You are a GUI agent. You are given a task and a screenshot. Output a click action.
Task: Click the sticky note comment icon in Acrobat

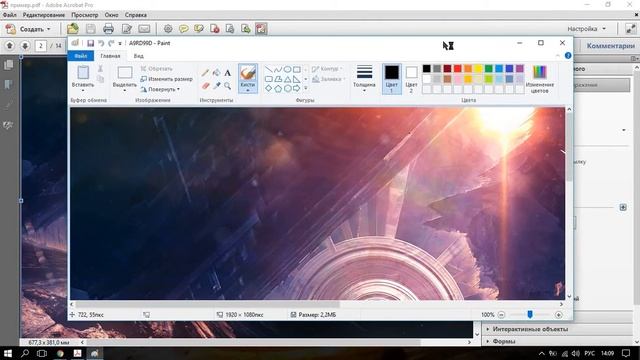(184, 29)
